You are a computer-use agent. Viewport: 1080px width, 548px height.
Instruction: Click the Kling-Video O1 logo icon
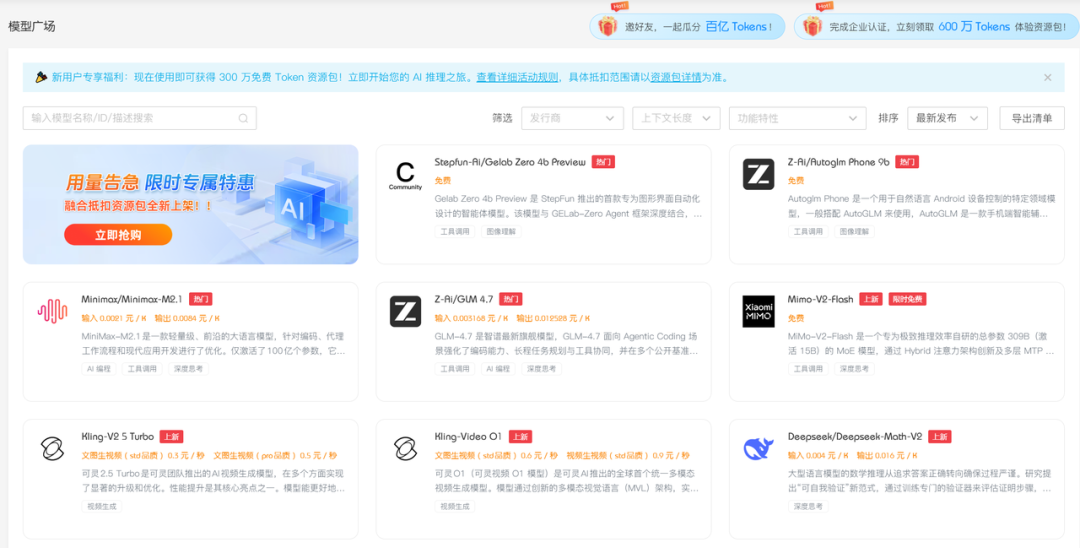click(x=405, y=449)
